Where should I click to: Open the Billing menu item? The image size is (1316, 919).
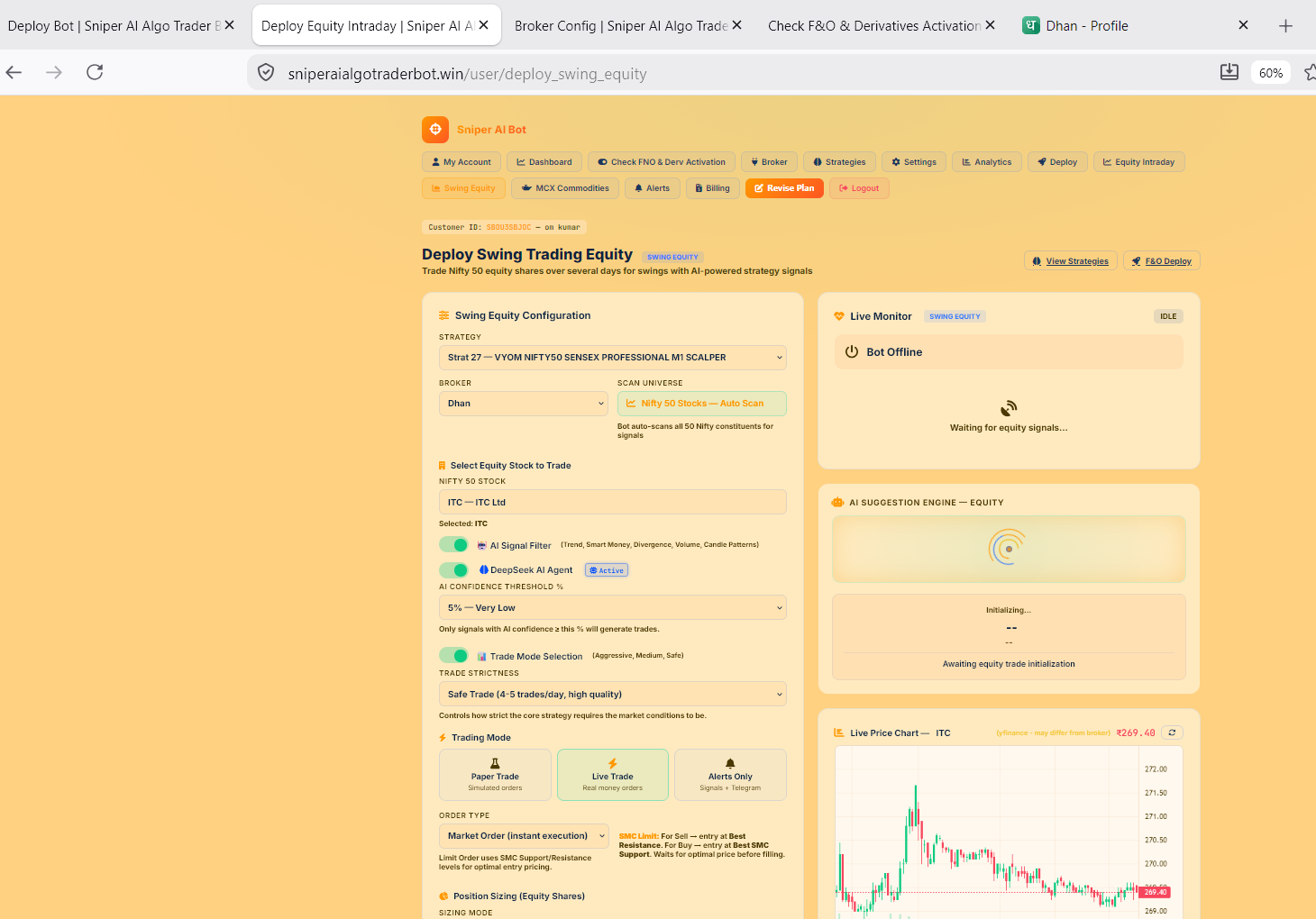point(713,188)
